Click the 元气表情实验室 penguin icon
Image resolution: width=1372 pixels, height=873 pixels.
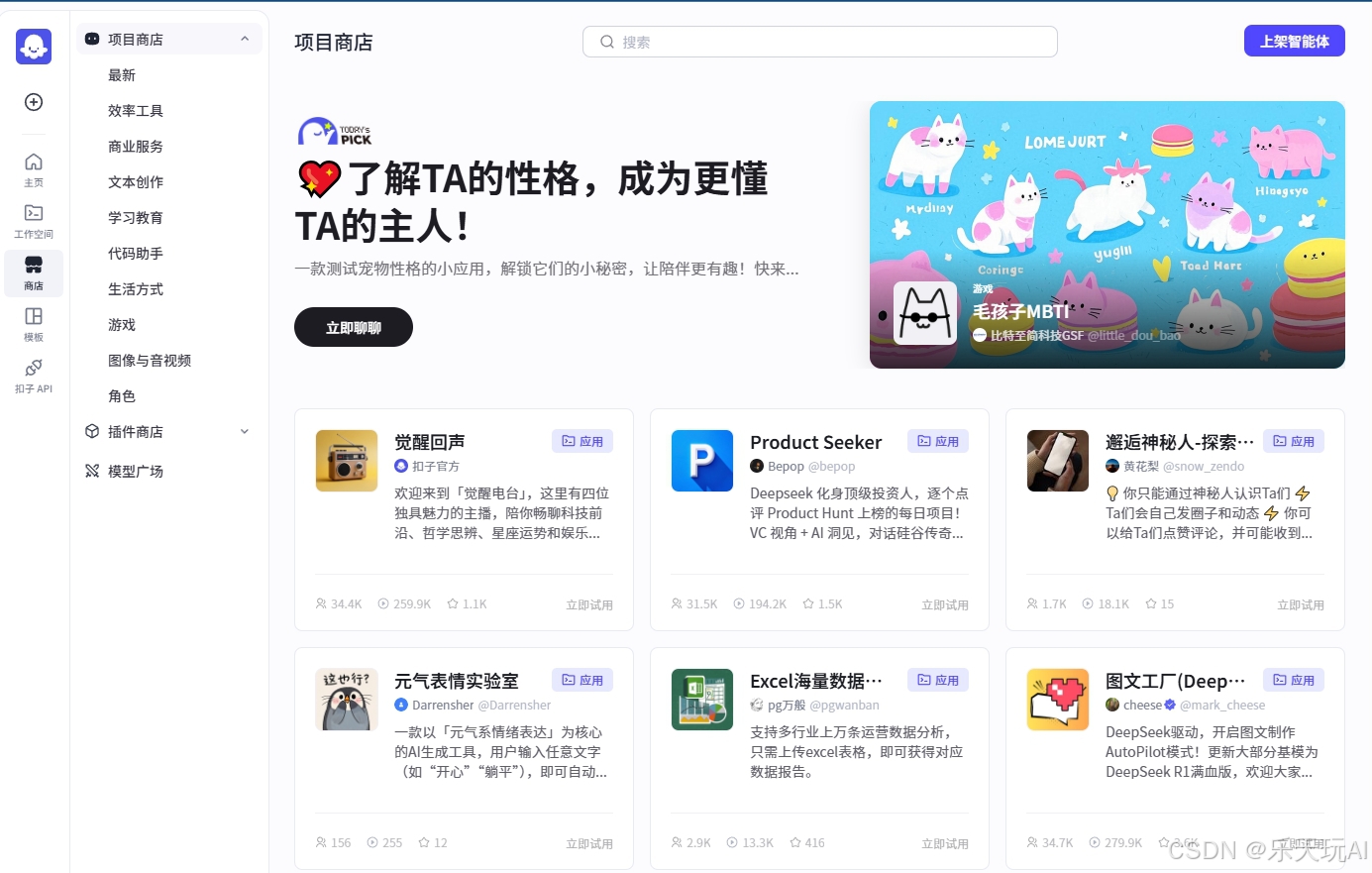(x=347, y=700)
